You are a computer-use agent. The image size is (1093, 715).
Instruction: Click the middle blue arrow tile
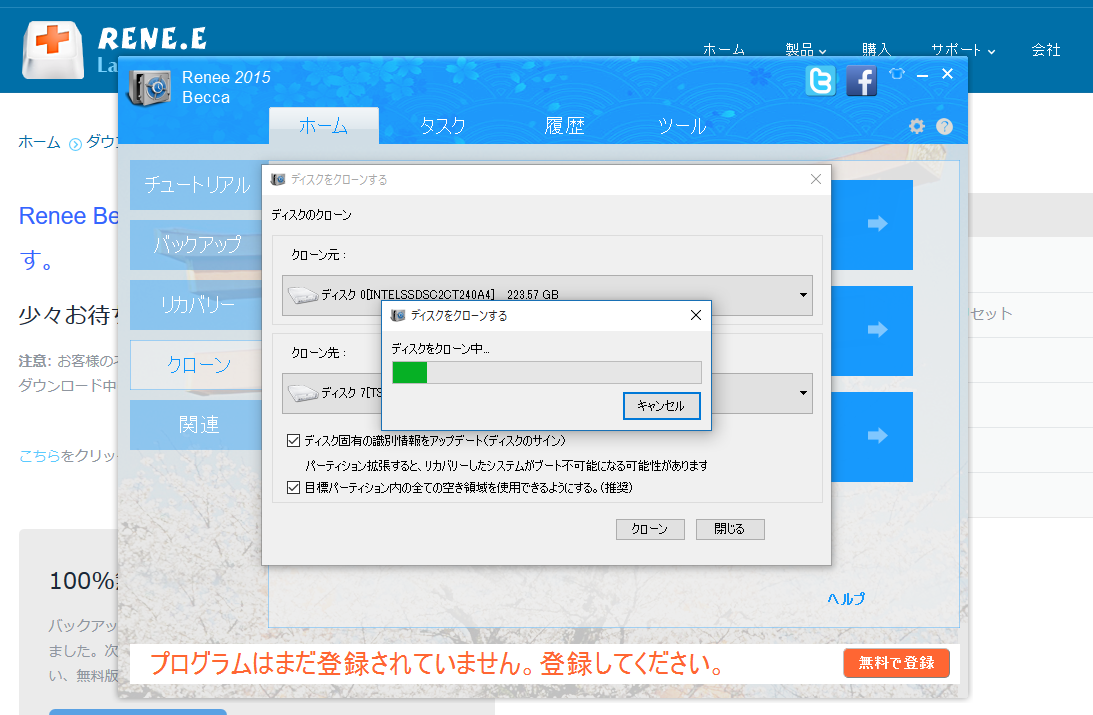pos(872,330)
